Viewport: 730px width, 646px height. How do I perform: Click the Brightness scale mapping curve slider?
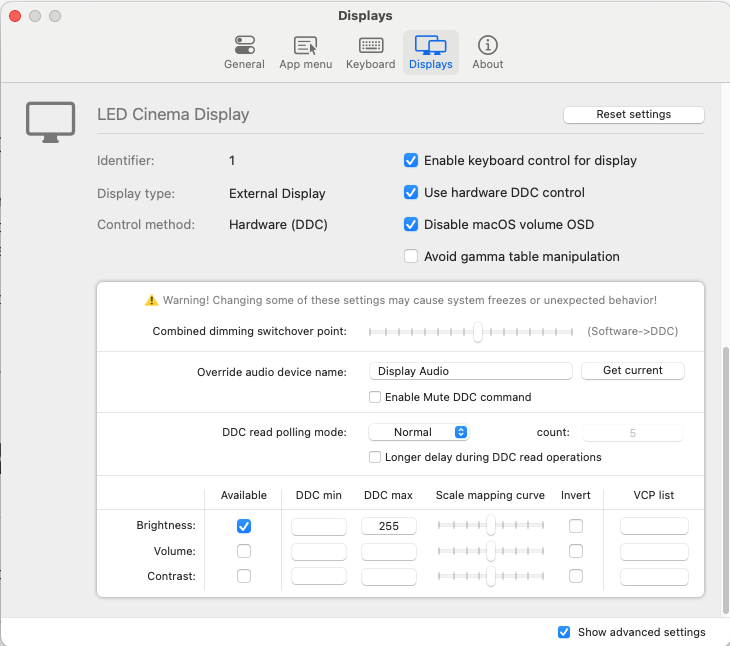[x=491, y=525]
